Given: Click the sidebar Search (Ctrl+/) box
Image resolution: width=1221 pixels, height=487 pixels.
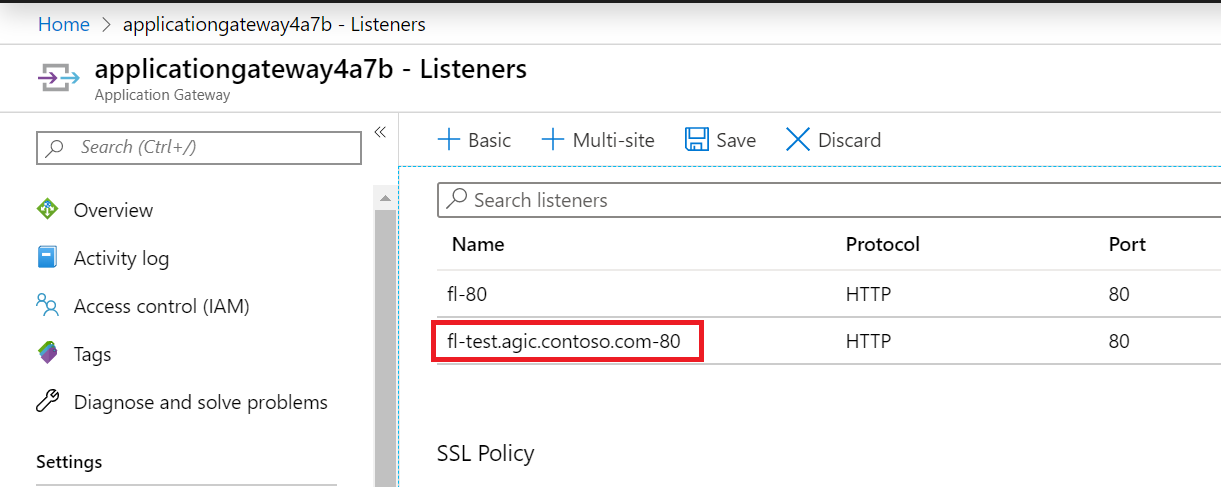Looking at the screenshot, I should coord(200,147).
